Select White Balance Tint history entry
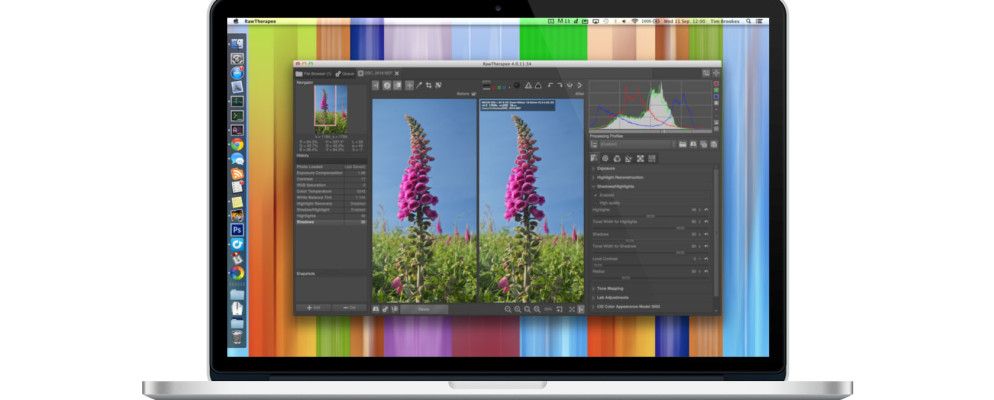This screenshot has width=994, height=400. 331,197
